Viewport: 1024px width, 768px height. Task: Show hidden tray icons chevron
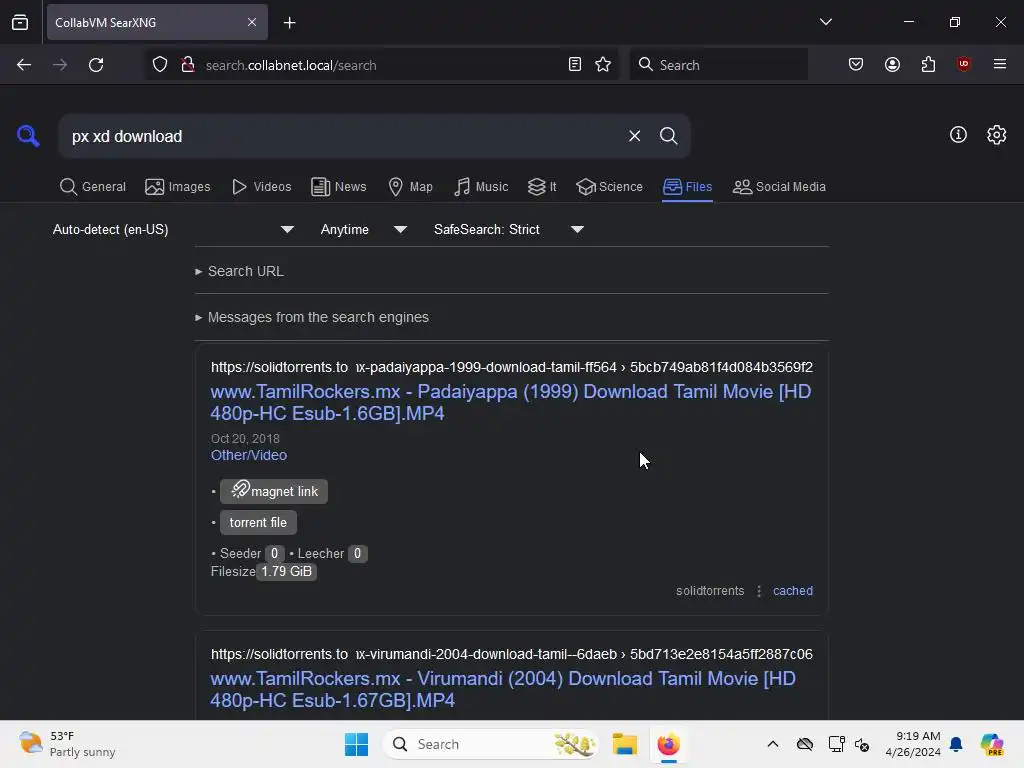click(773, 744)
